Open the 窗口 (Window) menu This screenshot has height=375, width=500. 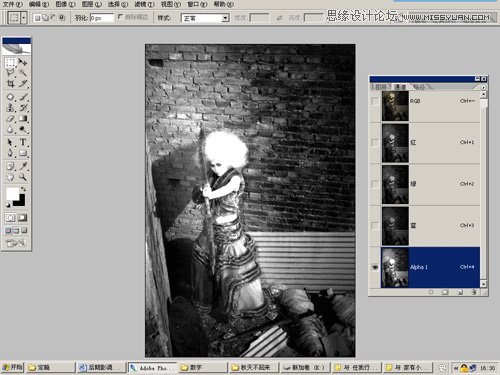click(x=197, y=4)
